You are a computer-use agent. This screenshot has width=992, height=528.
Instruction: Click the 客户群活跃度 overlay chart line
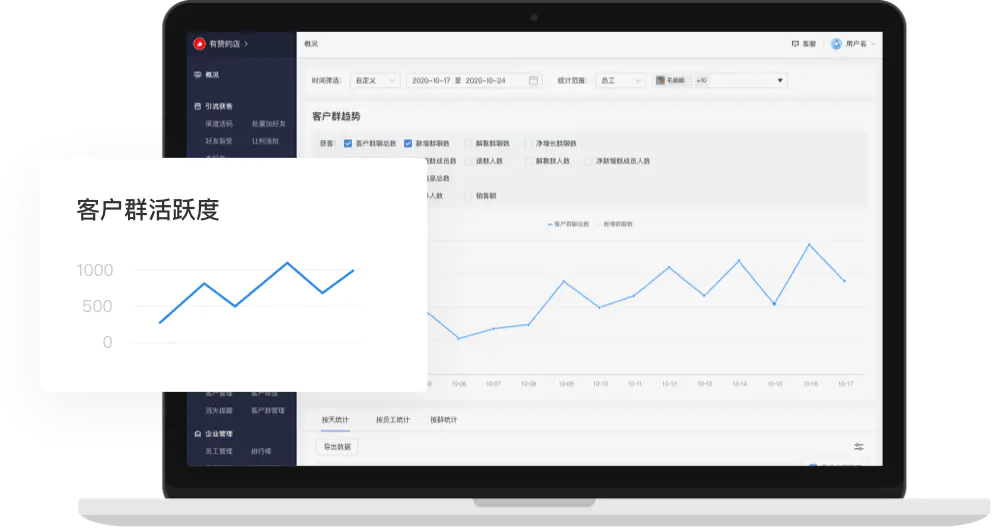(x=256, y=293)
